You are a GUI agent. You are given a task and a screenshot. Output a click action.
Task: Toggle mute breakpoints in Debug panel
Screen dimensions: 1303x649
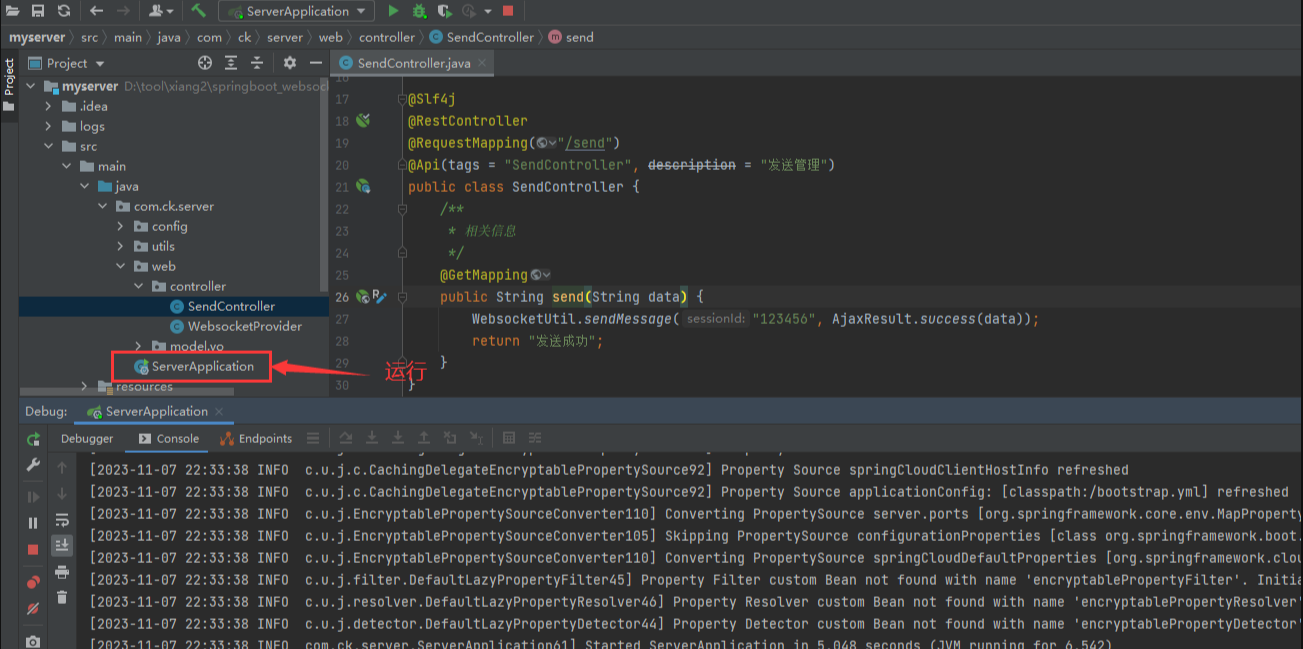(x=33, y=608)
